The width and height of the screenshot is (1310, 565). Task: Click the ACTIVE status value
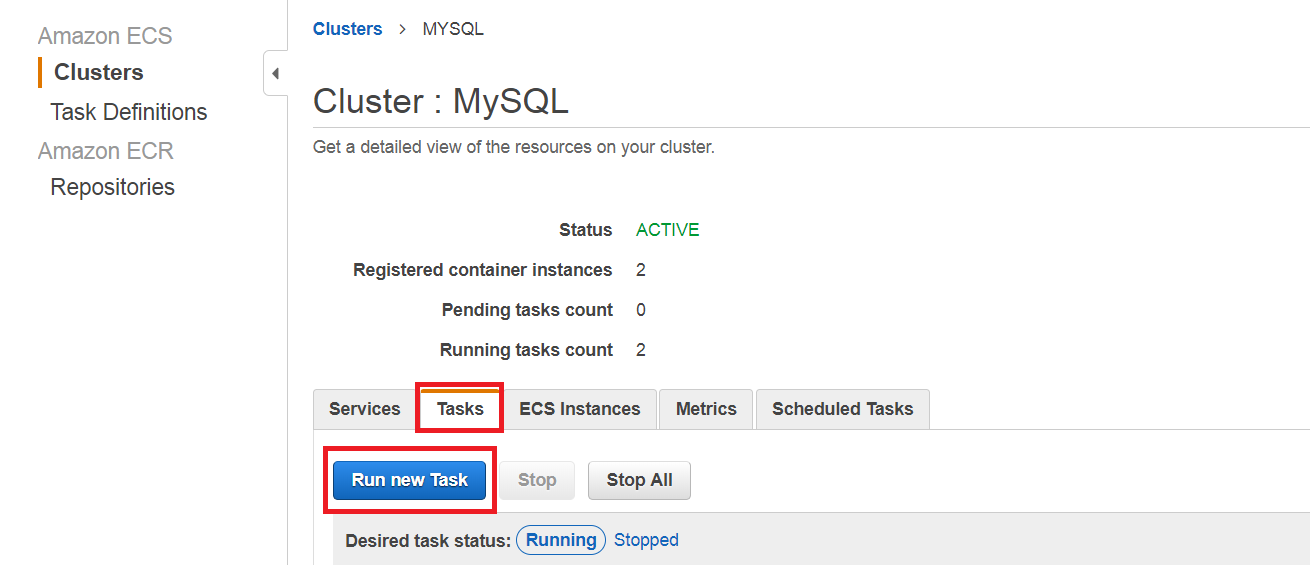(667, 230)
